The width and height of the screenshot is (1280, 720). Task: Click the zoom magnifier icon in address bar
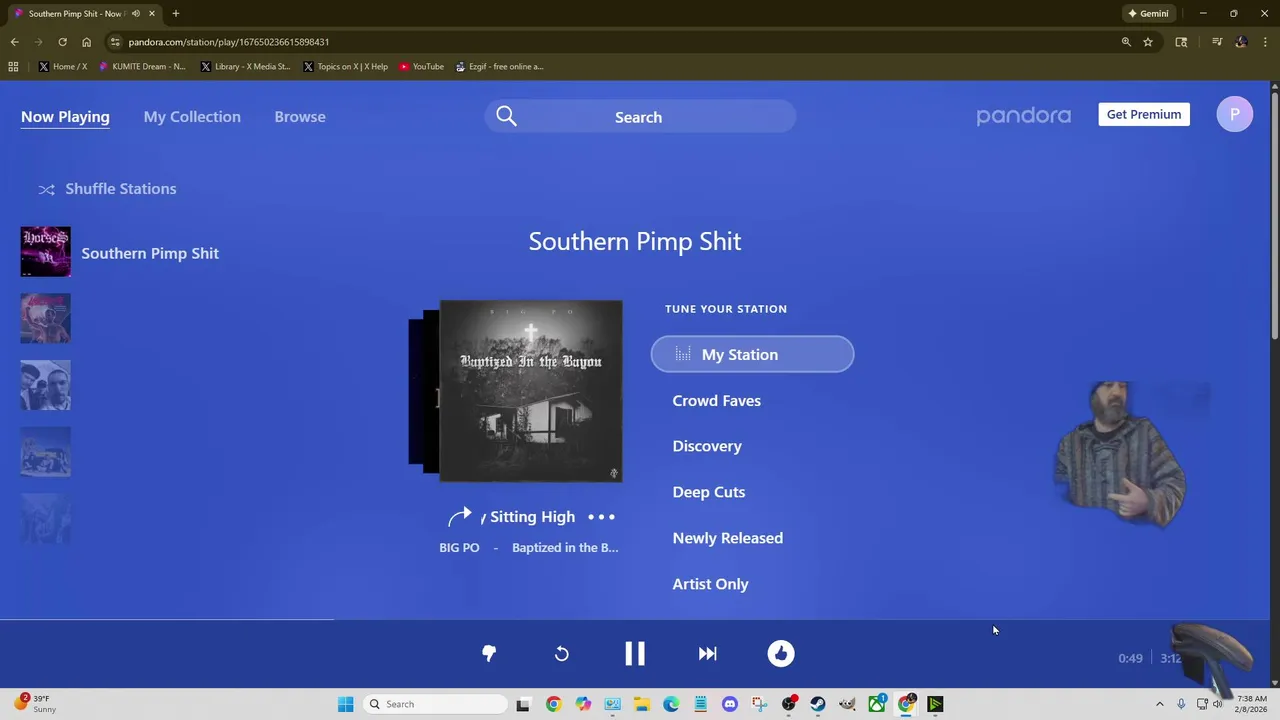click(1126, 42)
